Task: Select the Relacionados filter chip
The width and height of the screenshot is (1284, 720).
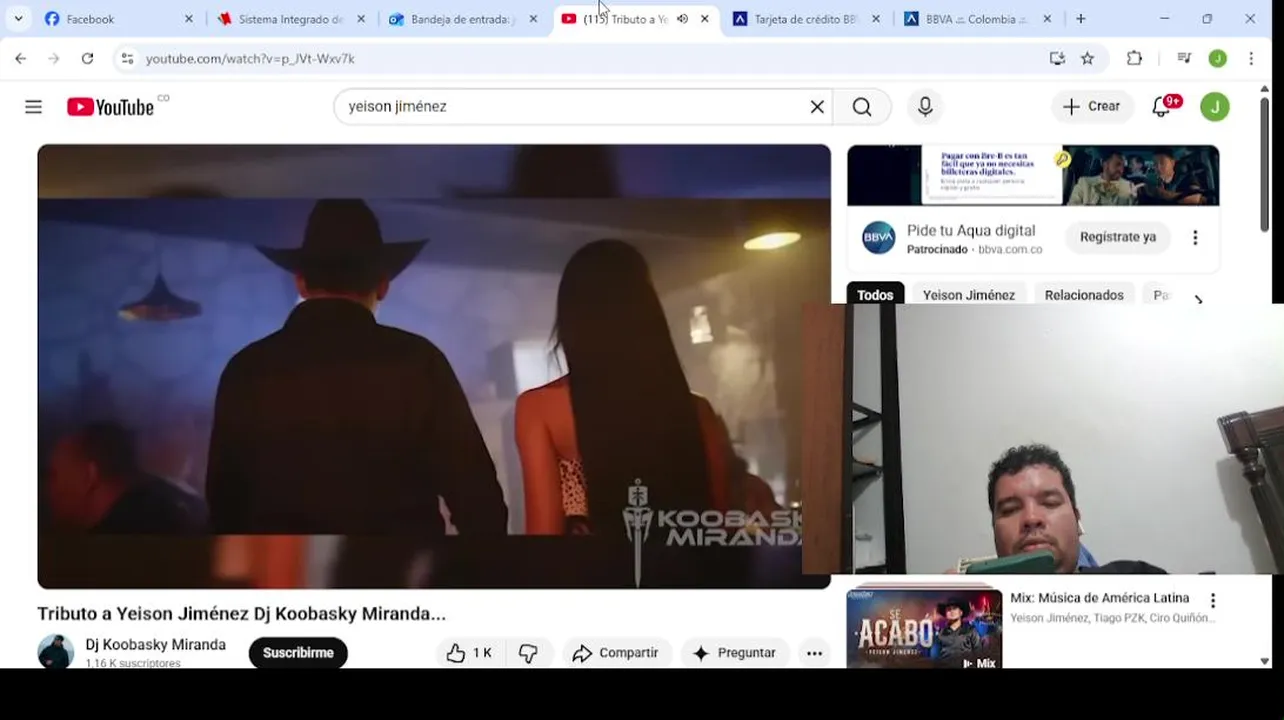Action: (1084, 294)
